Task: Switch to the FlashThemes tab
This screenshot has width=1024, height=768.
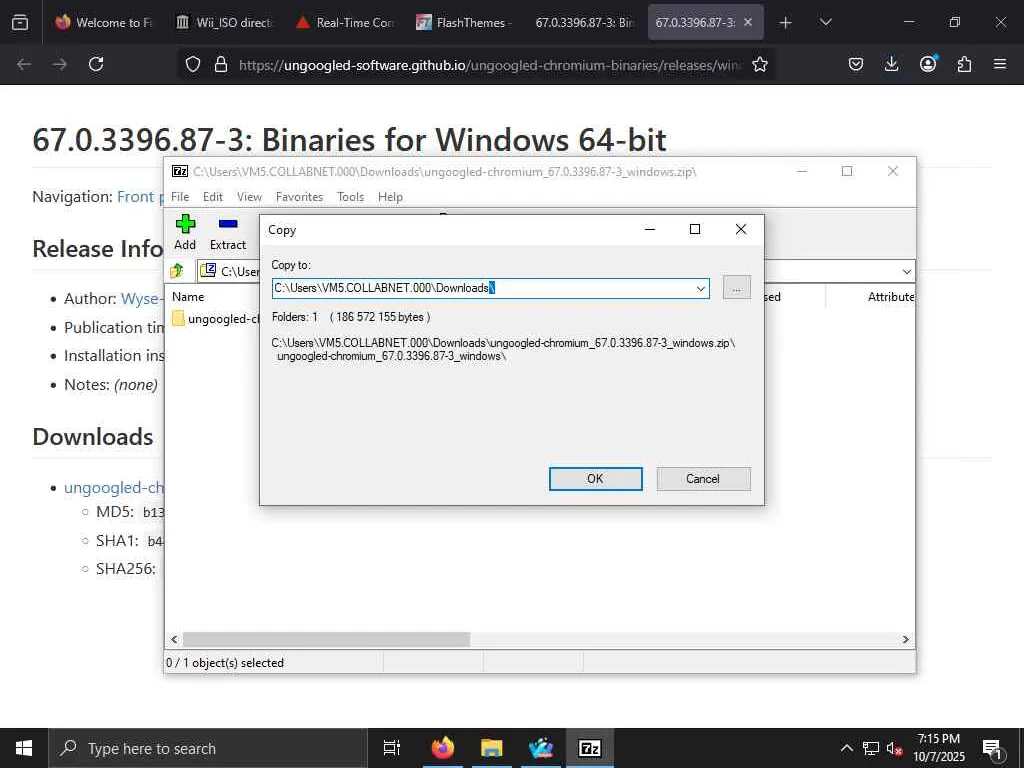Action: pos(464,22)
